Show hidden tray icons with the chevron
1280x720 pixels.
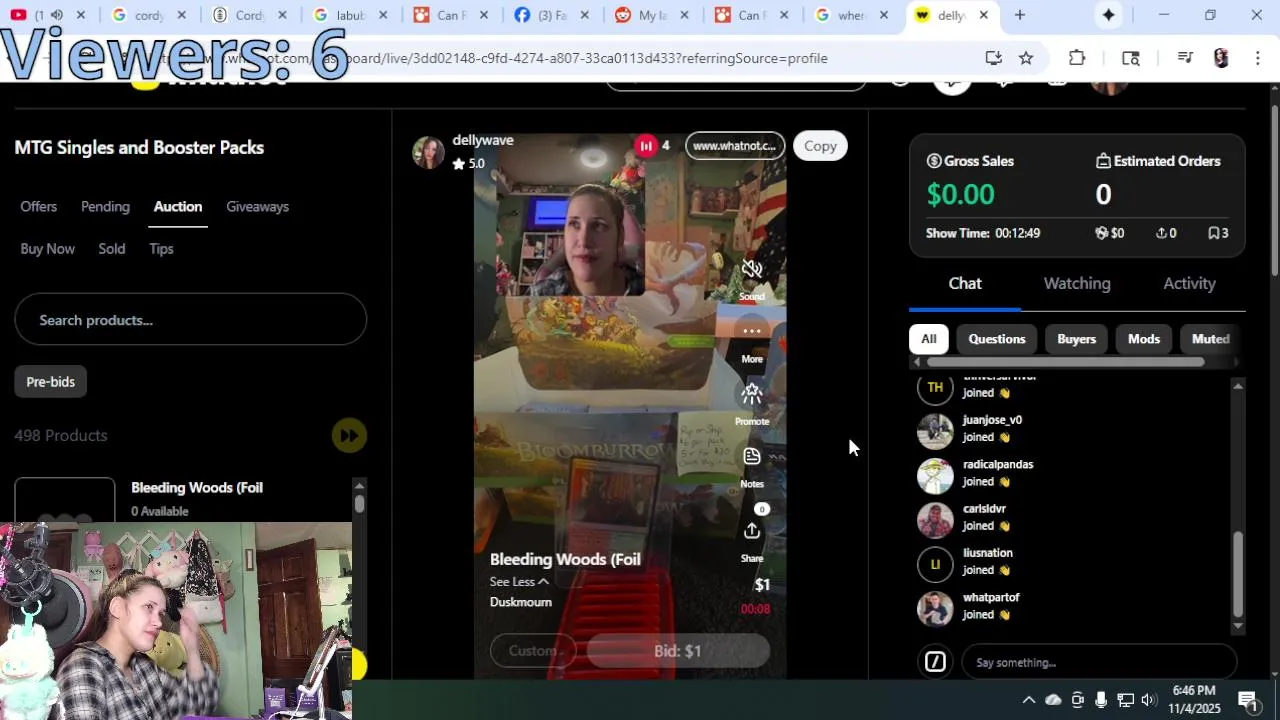tap(1028, 699)
